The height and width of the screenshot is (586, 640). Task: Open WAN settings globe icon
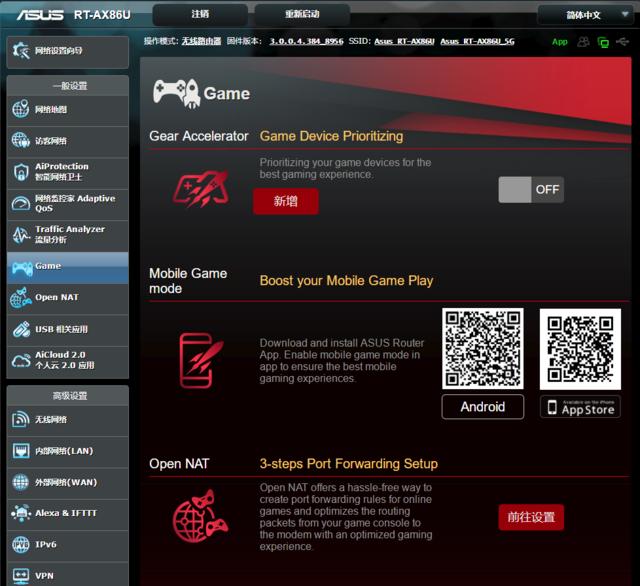(20, 482)
